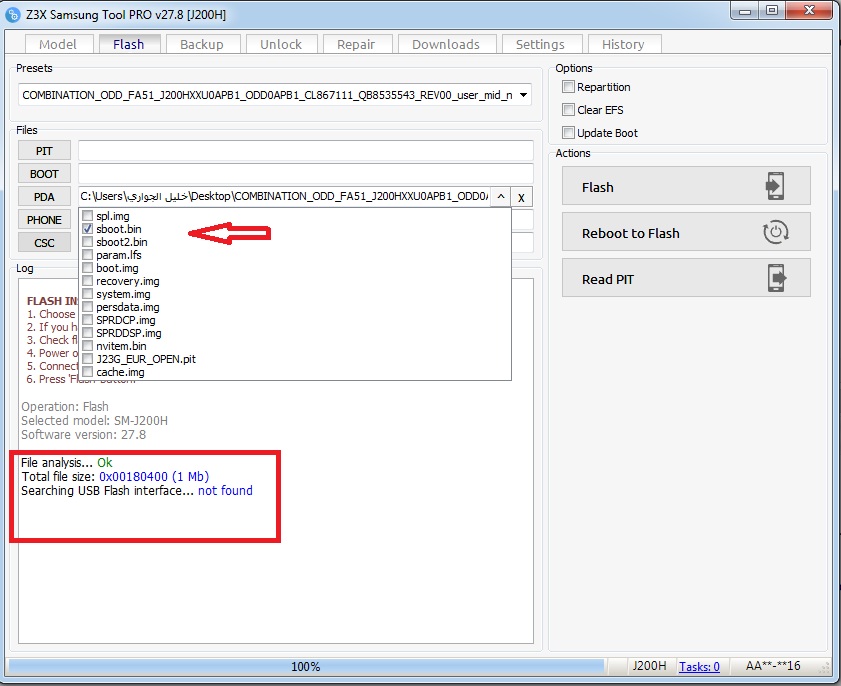Viewport: 841px width, 686px height.
Task: Click the PIT file button
Action: 44,151
